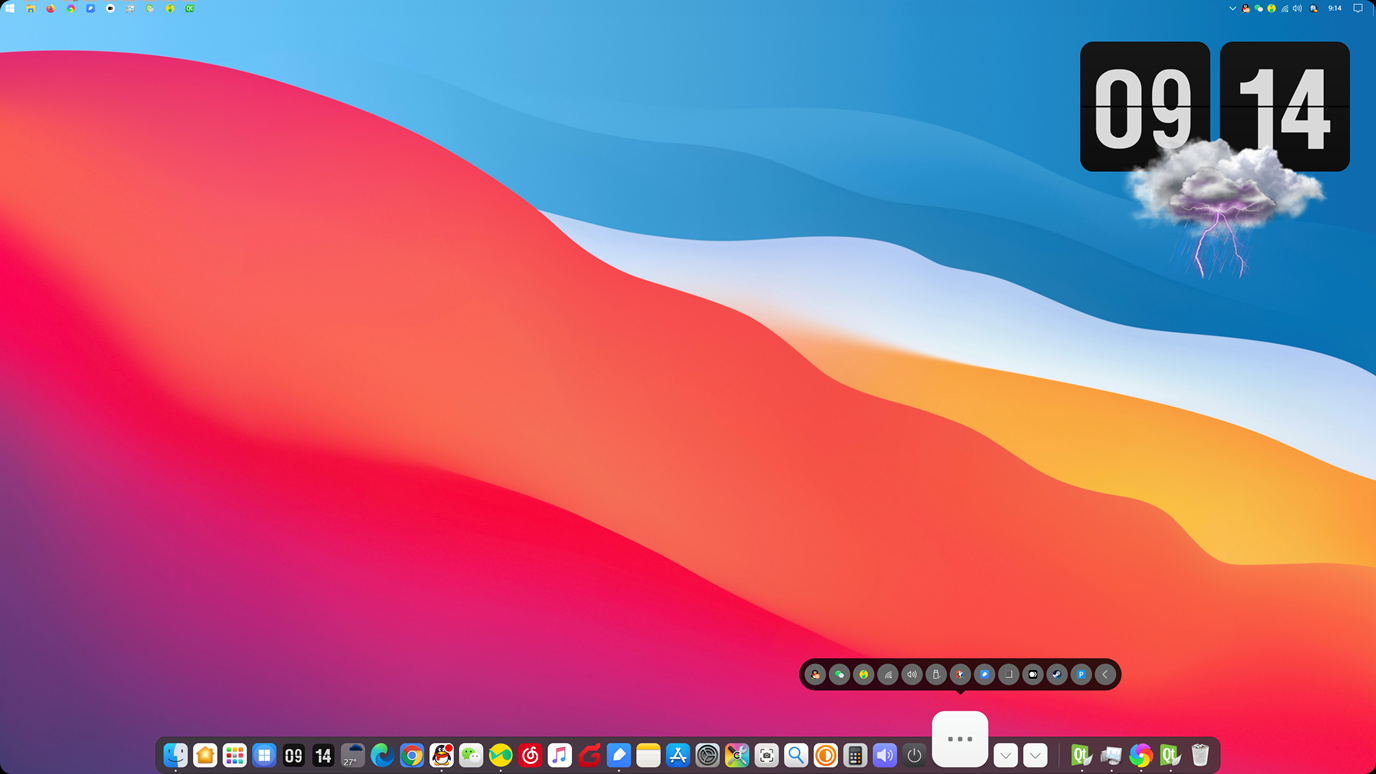Viewport: 1376px width, 774px height.
Task: Open the yellow Notes app in dock
Action: tap(648, 755)
